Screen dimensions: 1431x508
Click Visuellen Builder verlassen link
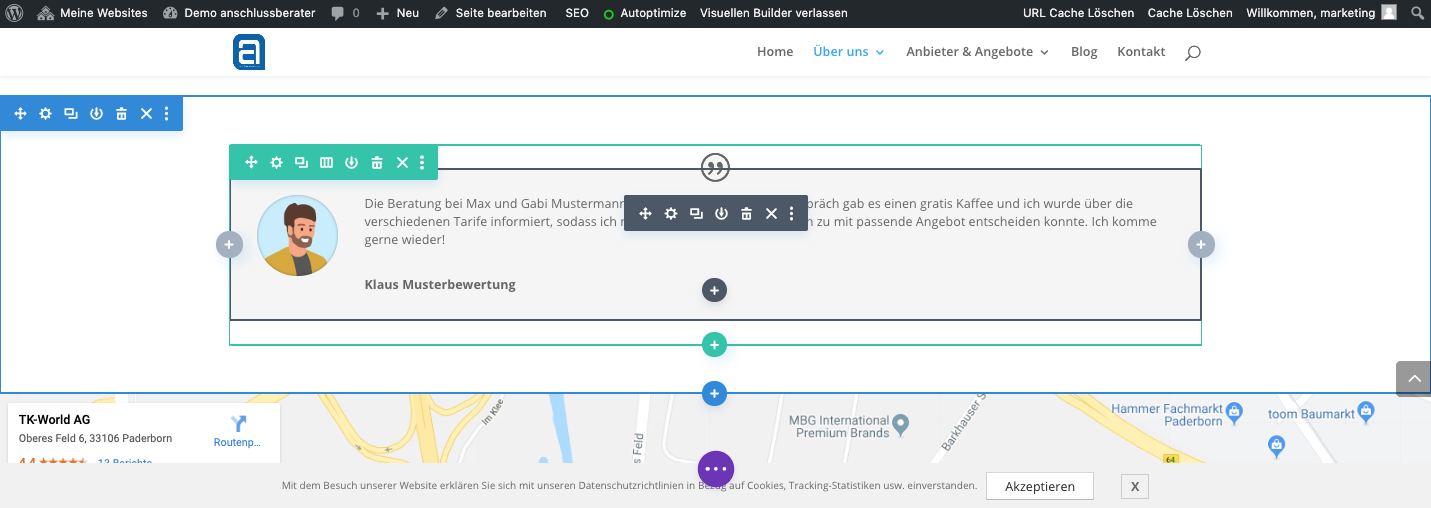click(774, 13)
